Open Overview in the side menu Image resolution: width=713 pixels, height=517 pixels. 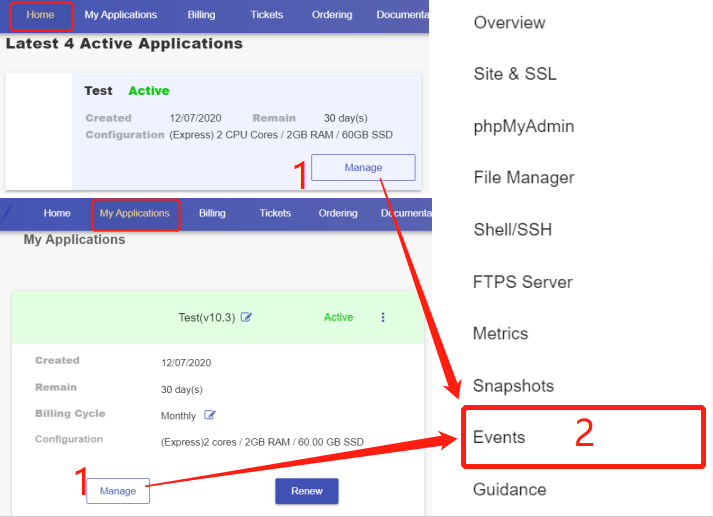(x=509, y=22)
